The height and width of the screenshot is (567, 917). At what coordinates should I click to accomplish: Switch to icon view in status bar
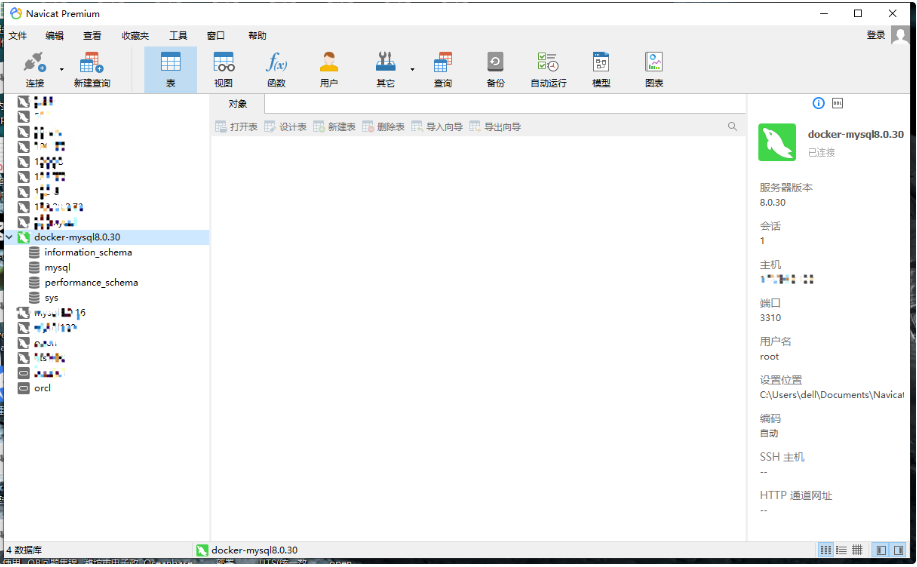pos(825,550)
